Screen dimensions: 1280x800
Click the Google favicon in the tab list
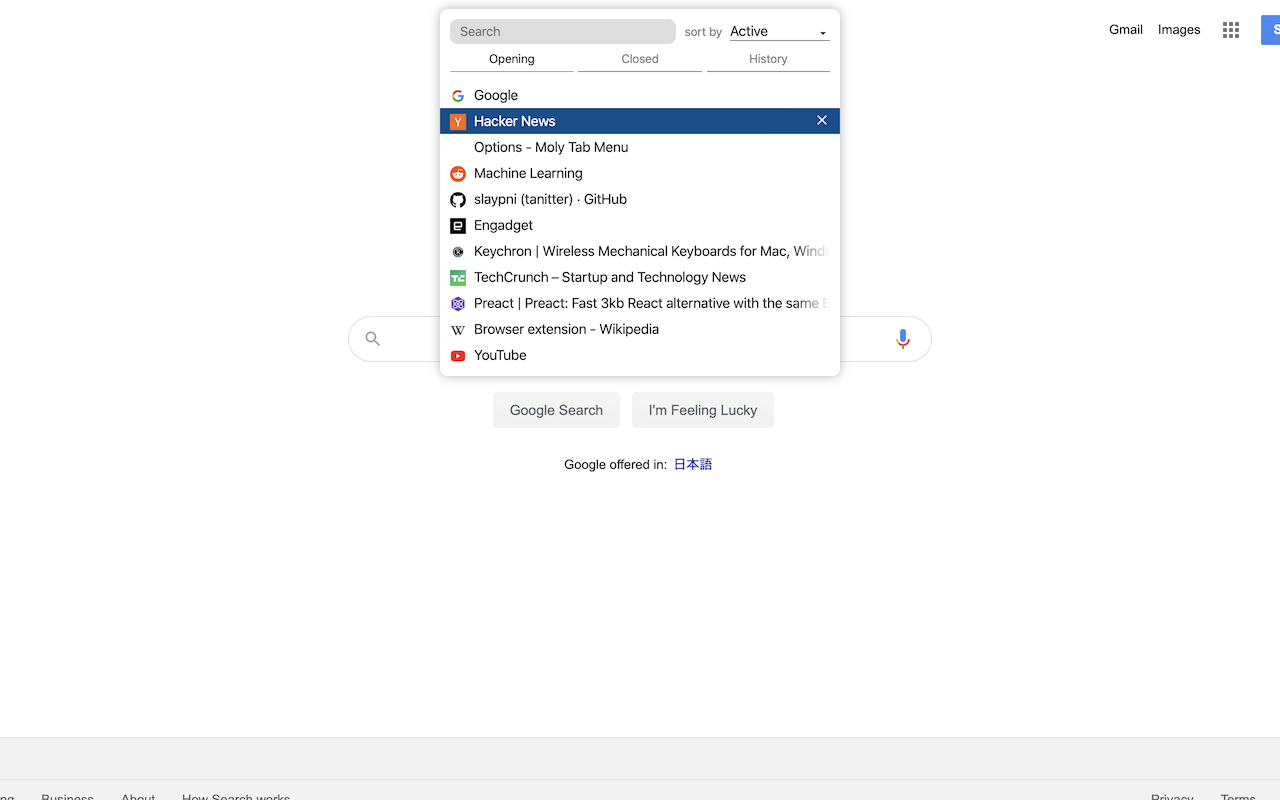[x=458, y=96]
